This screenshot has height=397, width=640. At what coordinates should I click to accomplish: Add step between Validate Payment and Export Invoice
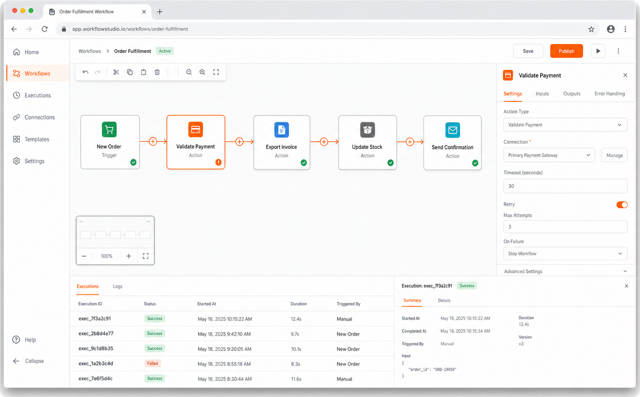239,142
